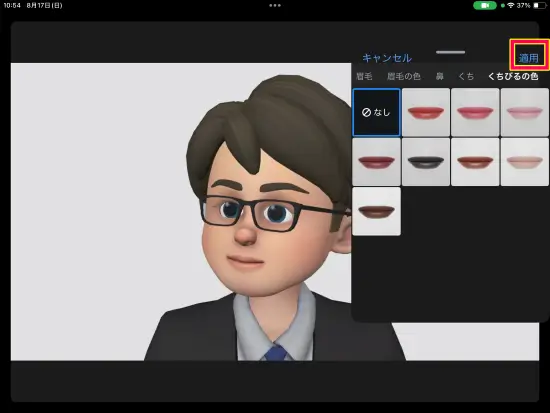
Task: Choose the dark rose lip color
Action: click(x=376, y=162)
